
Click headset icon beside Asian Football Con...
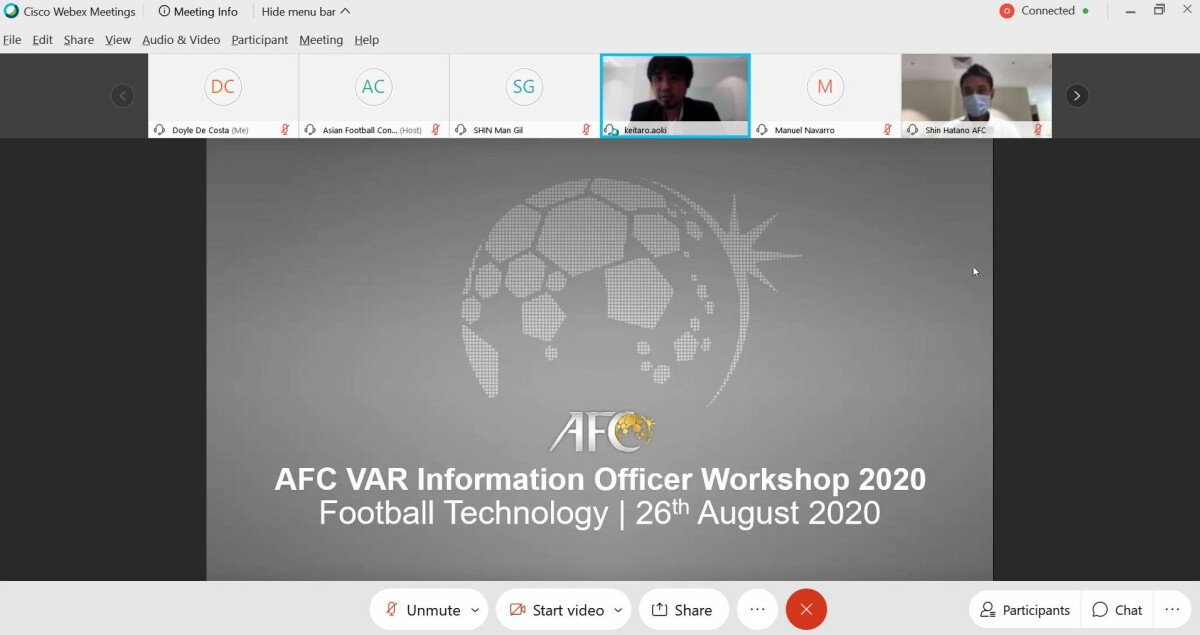tap(310, 130)
